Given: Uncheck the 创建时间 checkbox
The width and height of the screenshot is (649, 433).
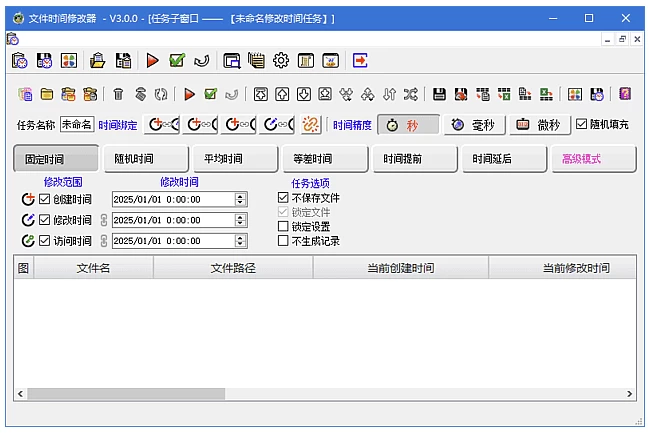Looking at the screenshot, I should (44, 199).
